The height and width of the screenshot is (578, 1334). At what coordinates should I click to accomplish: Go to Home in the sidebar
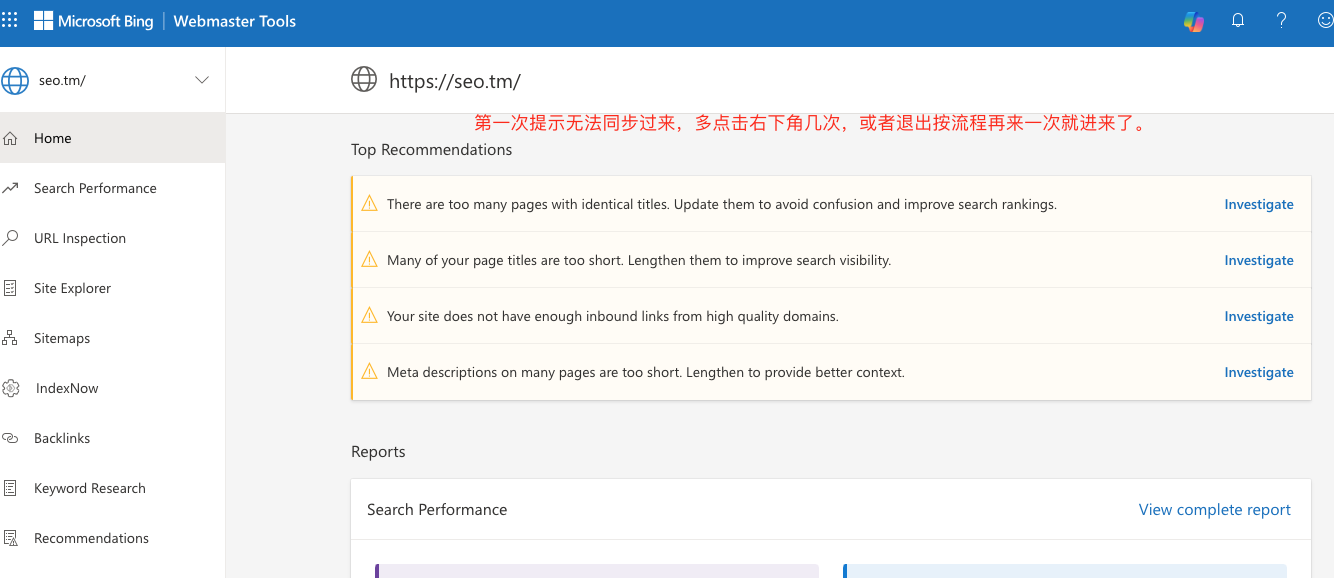[x=52, y=138]
